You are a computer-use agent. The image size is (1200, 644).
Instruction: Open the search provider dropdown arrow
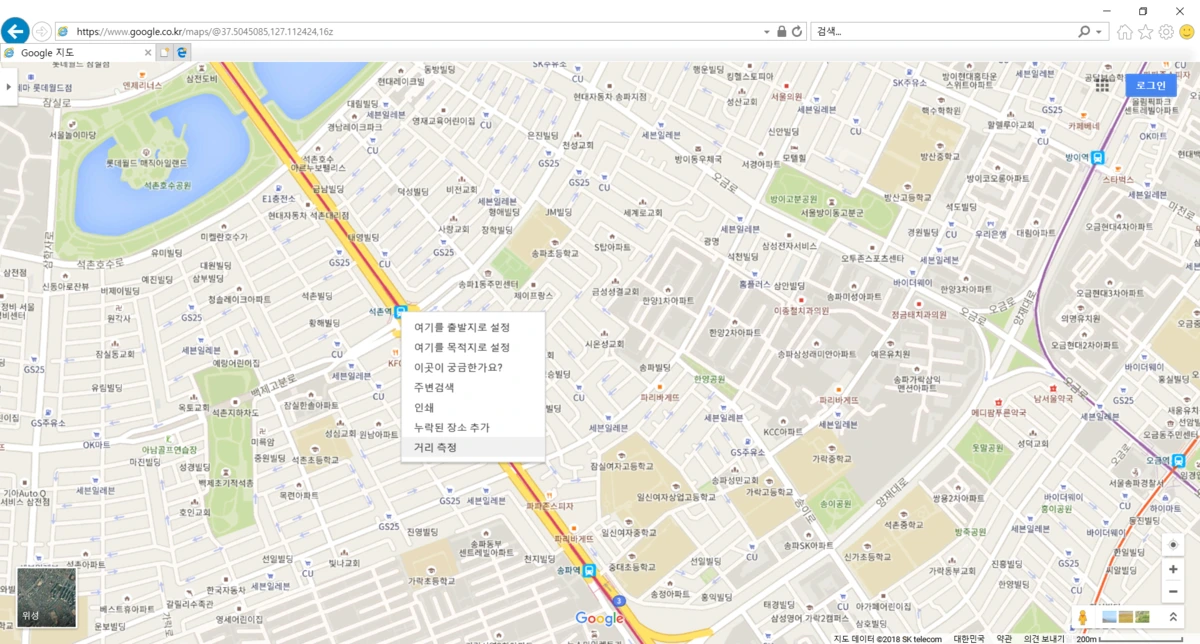[1101, 32]
